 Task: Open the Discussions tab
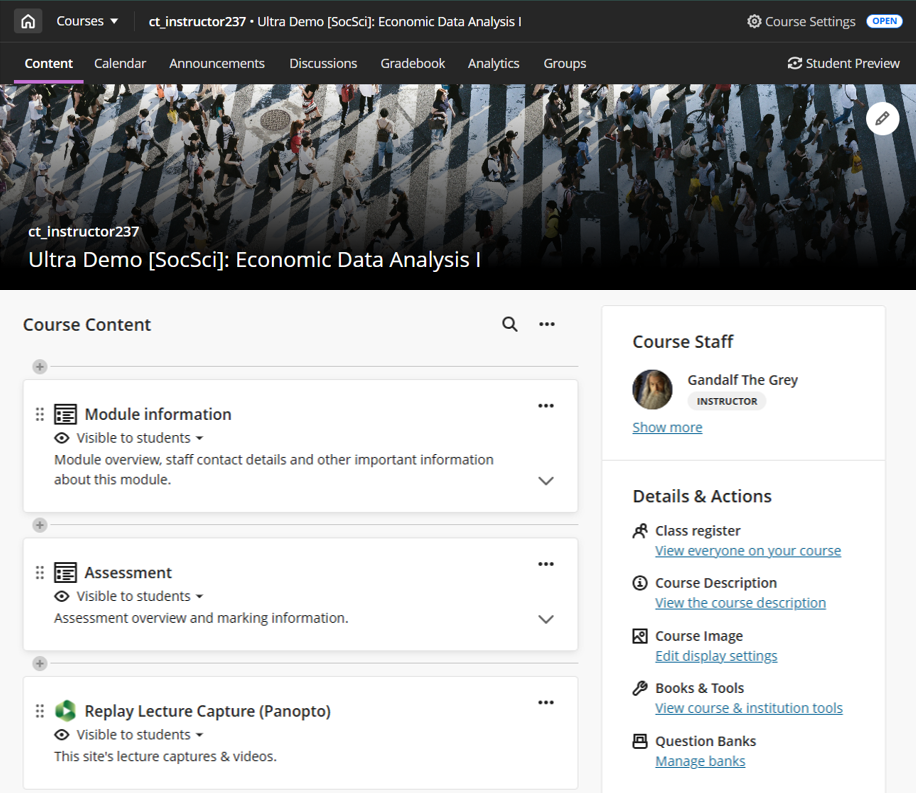click(x=323, y=63)
